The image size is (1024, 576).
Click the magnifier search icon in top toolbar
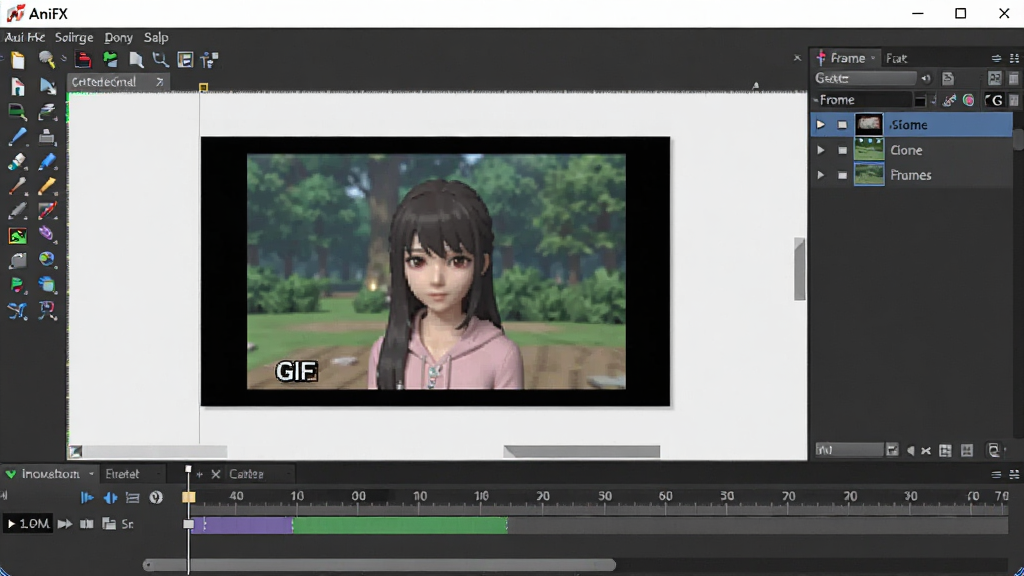pos(46,59)
